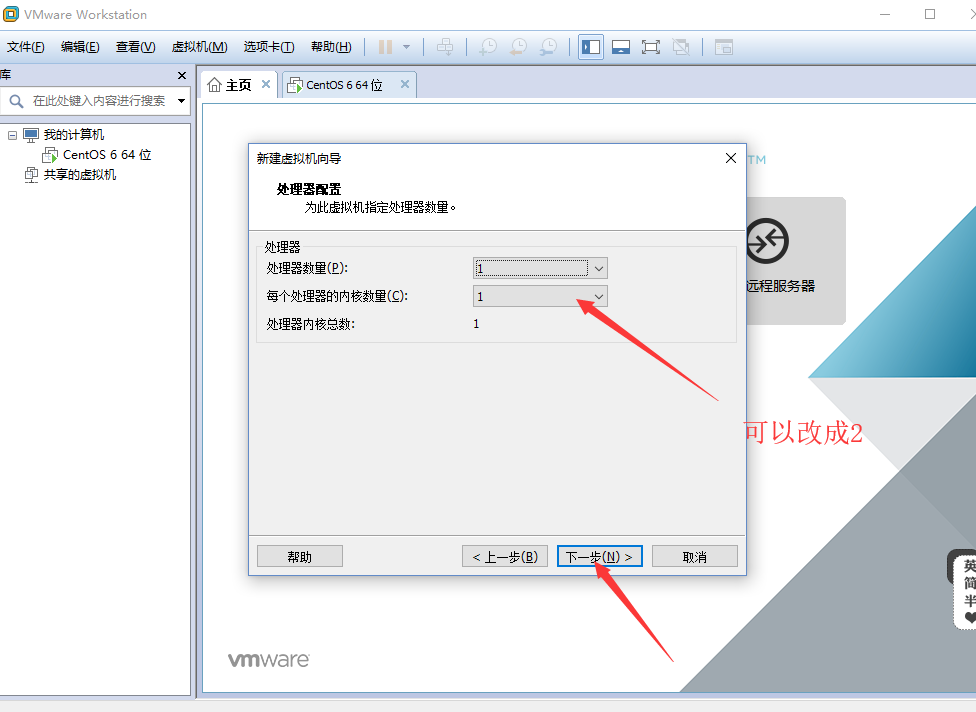The width and height of the screenshot is (976, 712).
Task: Click the 处理器数量 value field
Action: coord(531,268)
